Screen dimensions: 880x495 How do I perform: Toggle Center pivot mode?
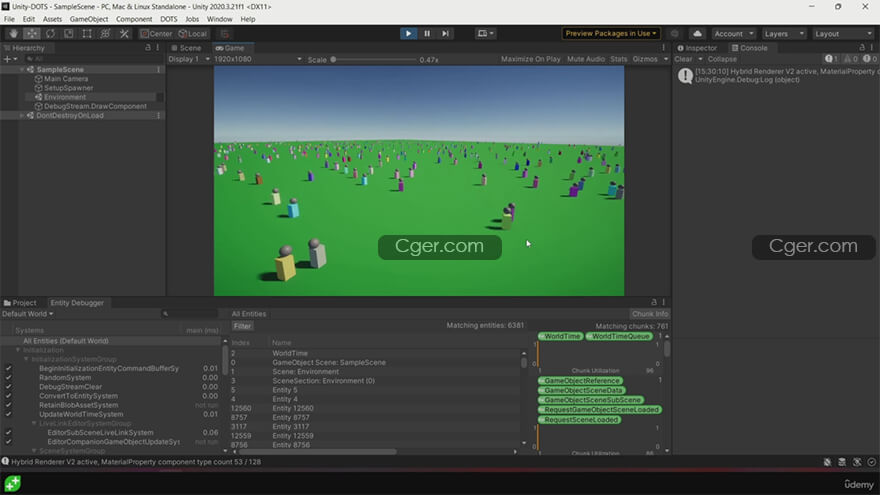tap(156, 34)
